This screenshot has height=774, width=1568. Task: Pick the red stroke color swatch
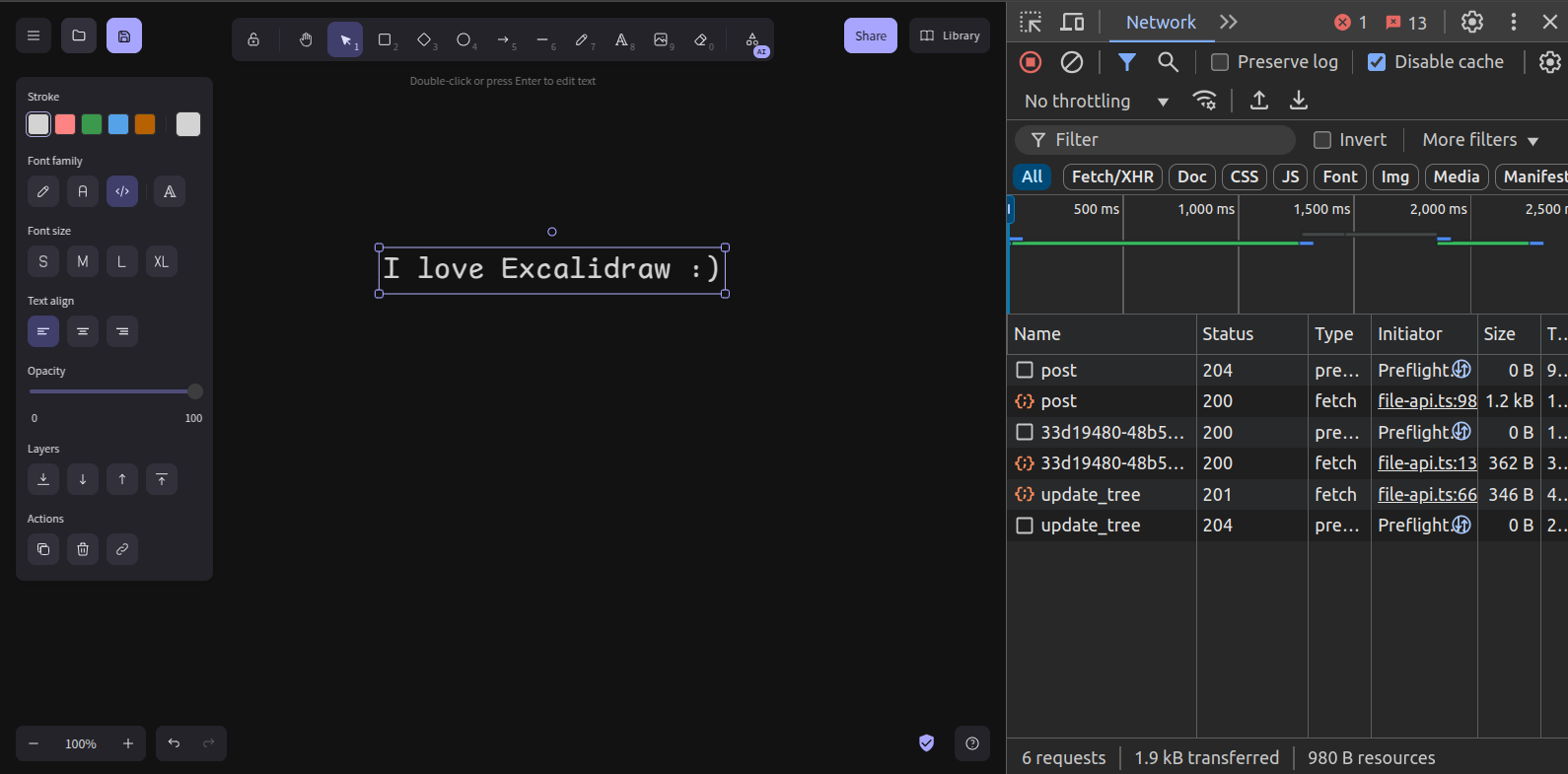tap(65, 124)
